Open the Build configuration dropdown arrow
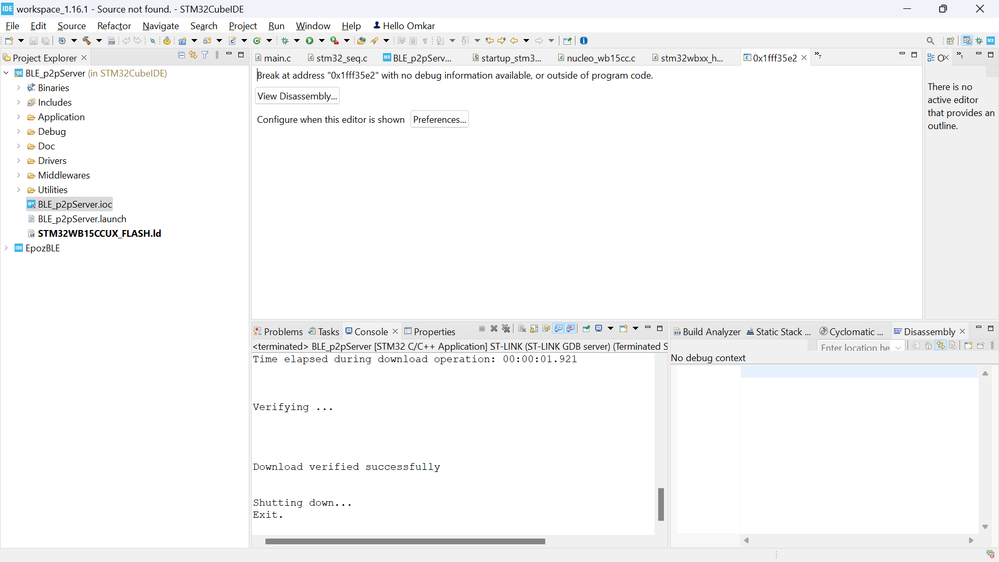Viewport: 999px width, 562px height. pos(99,41)
